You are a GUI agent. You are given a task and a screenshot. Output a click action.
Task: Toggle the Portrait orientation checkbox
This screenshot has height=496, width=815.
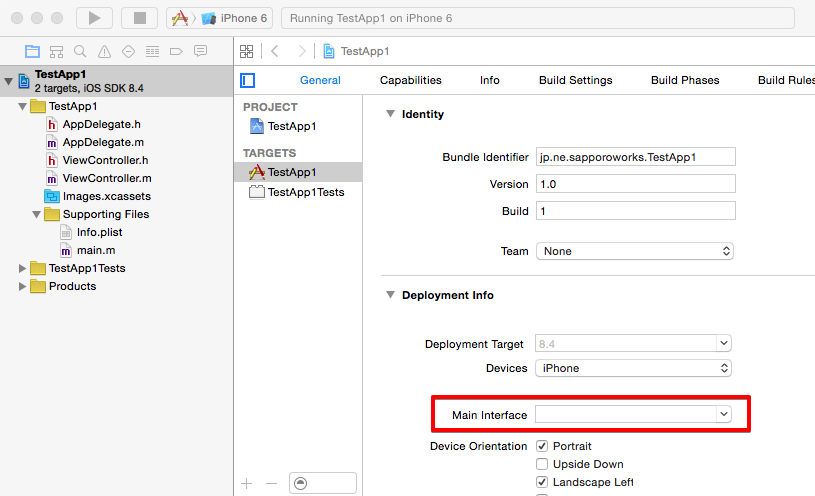tap(542, 446)
